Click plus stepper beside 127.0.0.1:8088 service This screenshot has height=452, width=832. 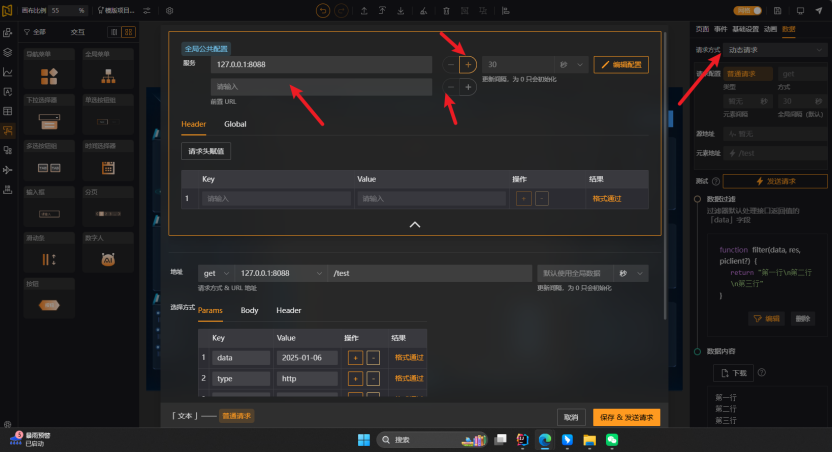tap(467, 65)
